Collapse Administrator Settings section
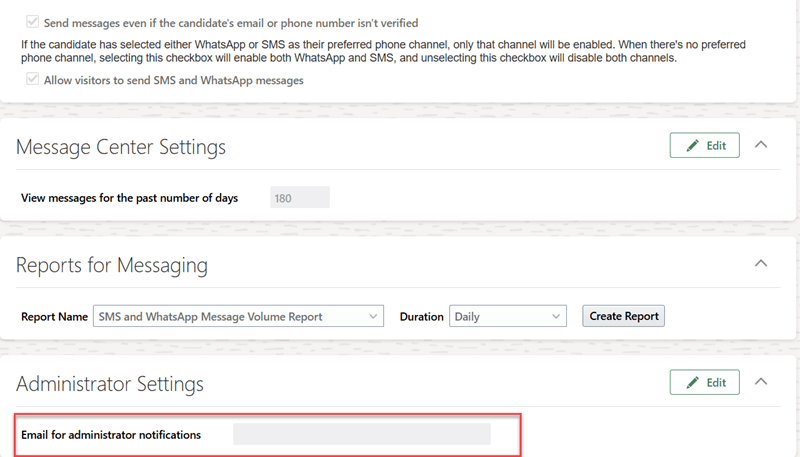The width and height of the screenshot is (800, 457). (761, 382)
